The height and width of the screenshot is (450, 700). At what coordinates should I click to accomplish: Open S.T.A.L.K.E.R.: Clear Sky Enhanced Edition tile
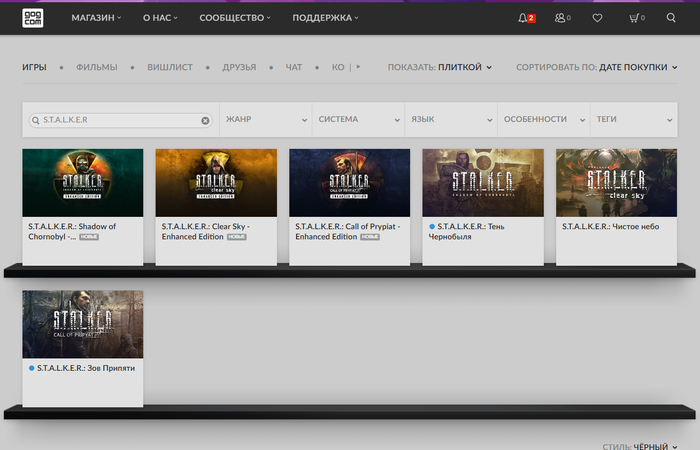[216, 185]
